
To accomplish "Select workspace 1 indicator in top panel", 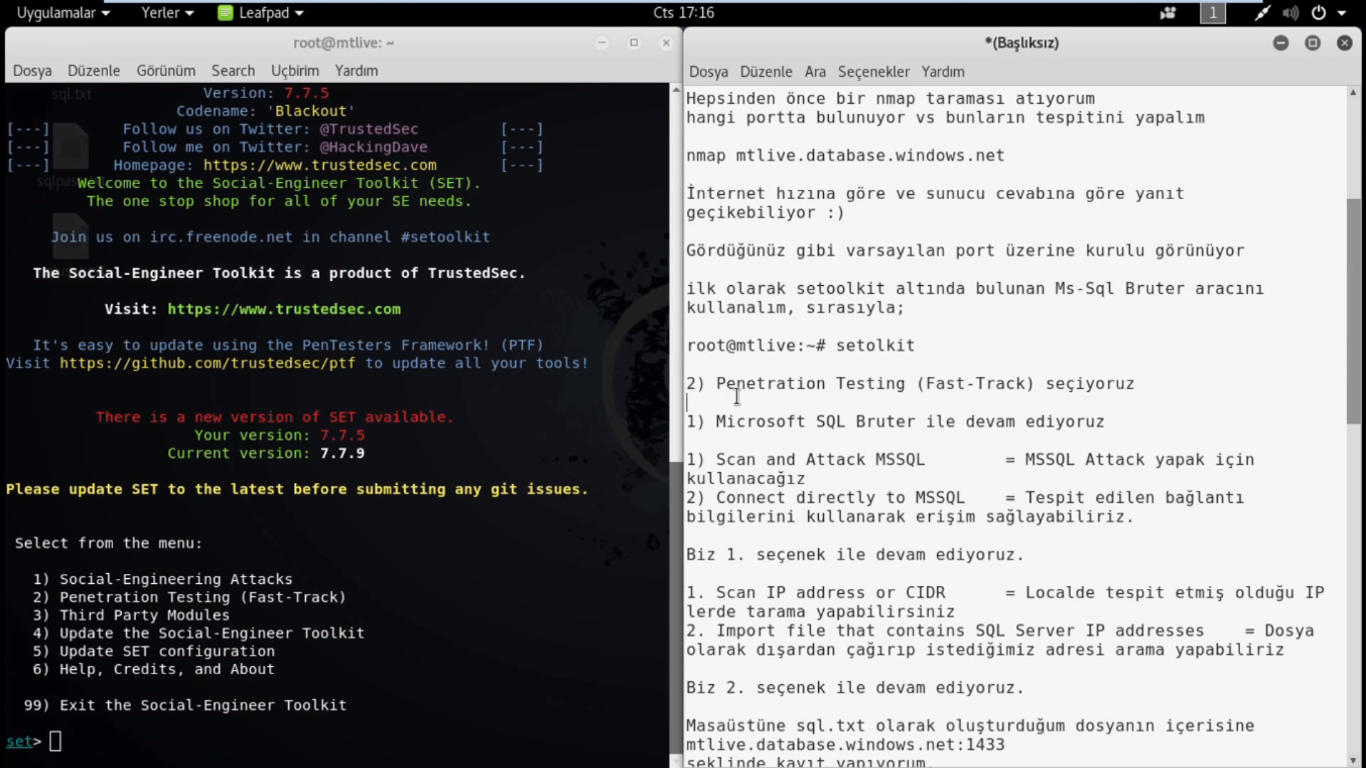I will coord(1212,13).
